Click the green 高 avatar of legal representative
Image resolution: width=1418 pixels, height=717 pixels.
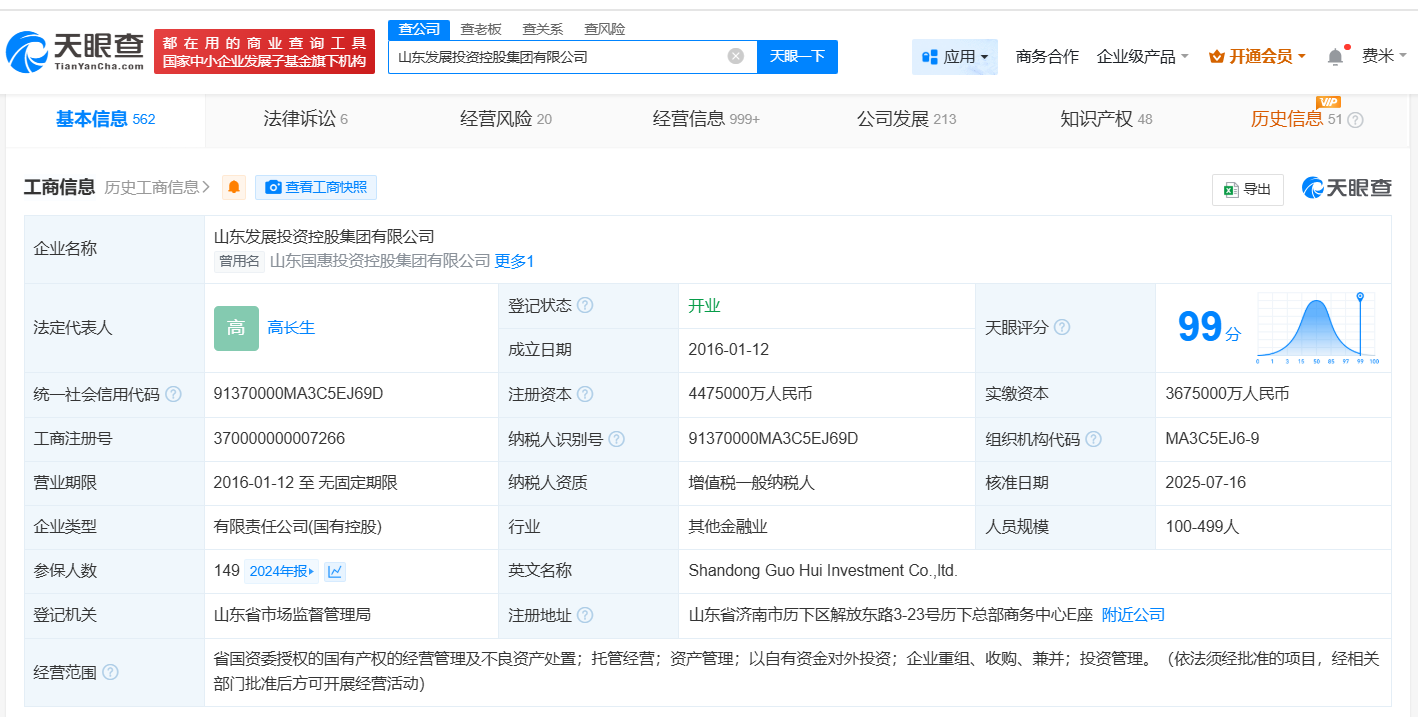point(236,328)
